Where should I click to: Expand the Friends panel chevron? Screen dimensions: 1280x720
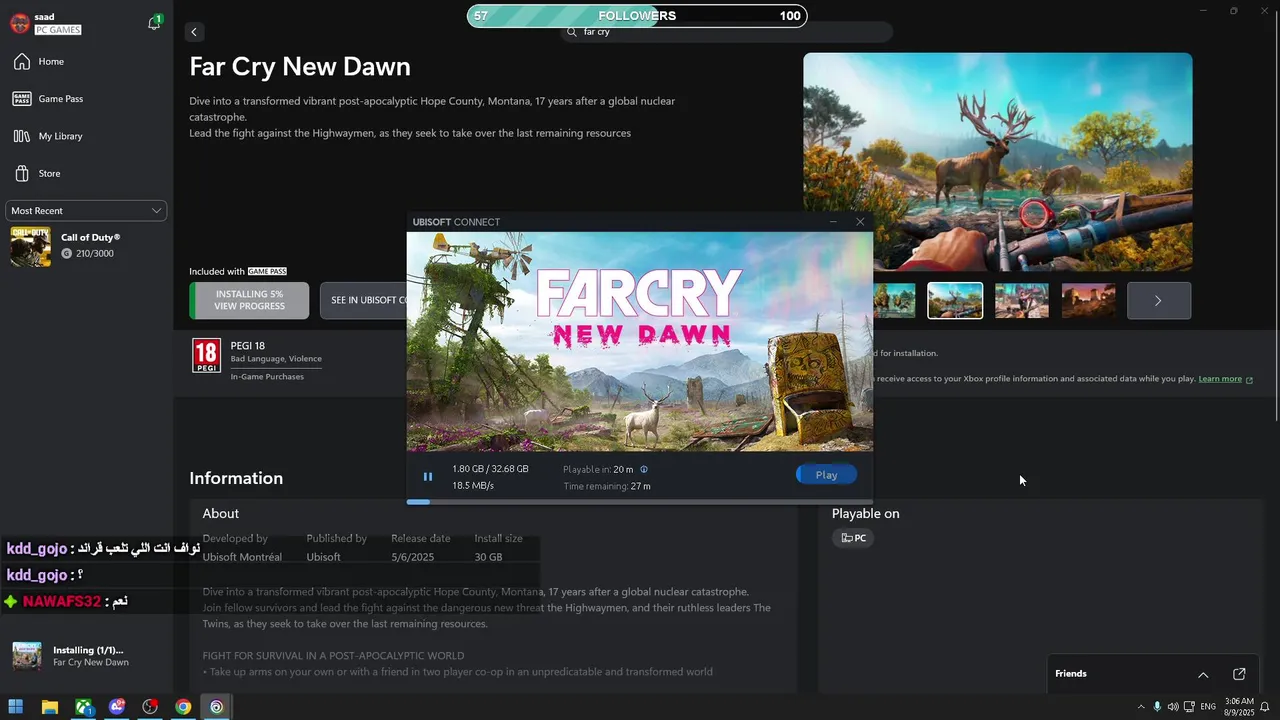click(1203, 675)
